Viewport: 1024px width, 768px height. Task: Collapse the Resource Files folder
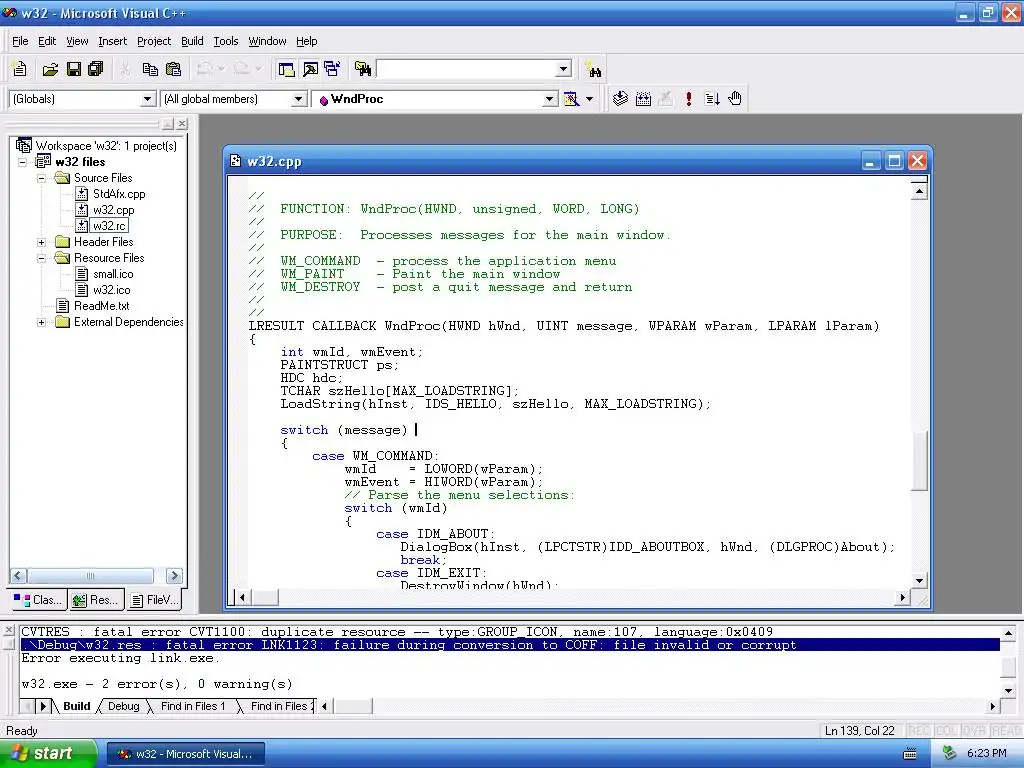[41, 258]
